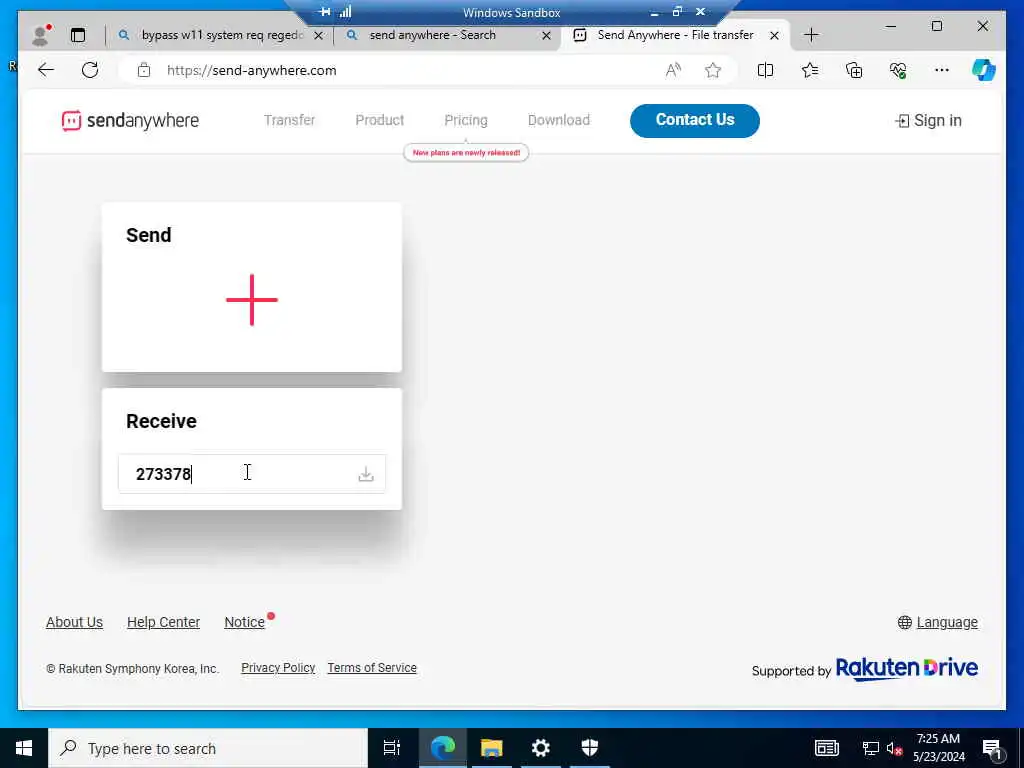Open the Pricing page
The height and width of the screenshot is (768, 1024).
click(x=466, y=120)
